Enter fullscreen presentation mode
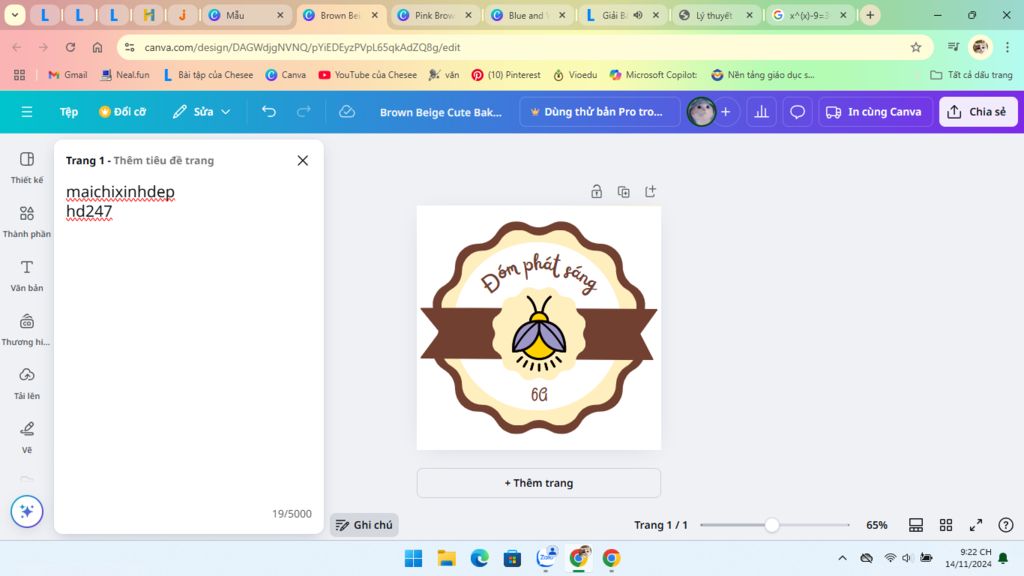Image resolution: width=1024 pixels, height=576 pixels. (x=976, y=525)
